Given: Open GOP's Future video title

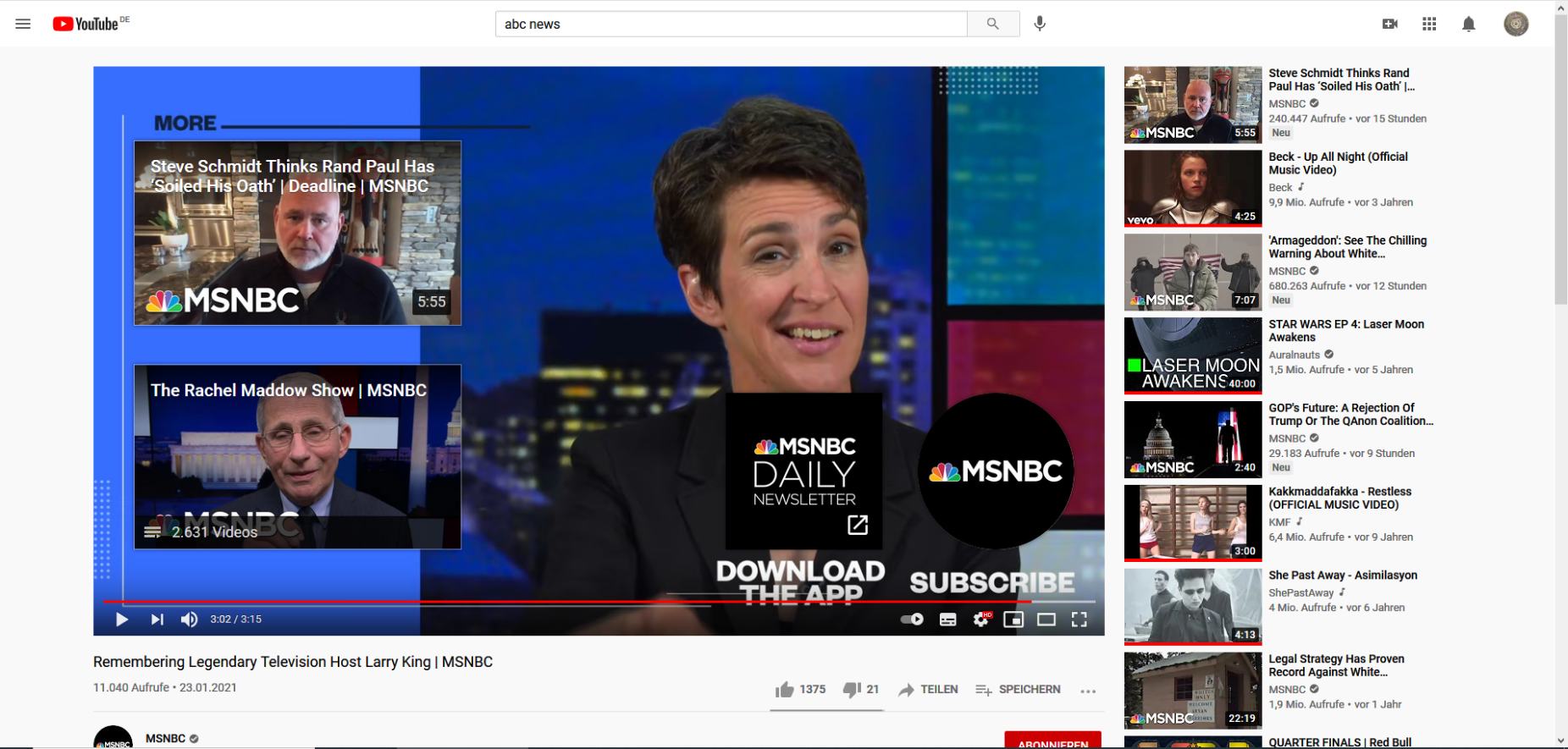Looking at the screenshot, I should click(1350, 414).
